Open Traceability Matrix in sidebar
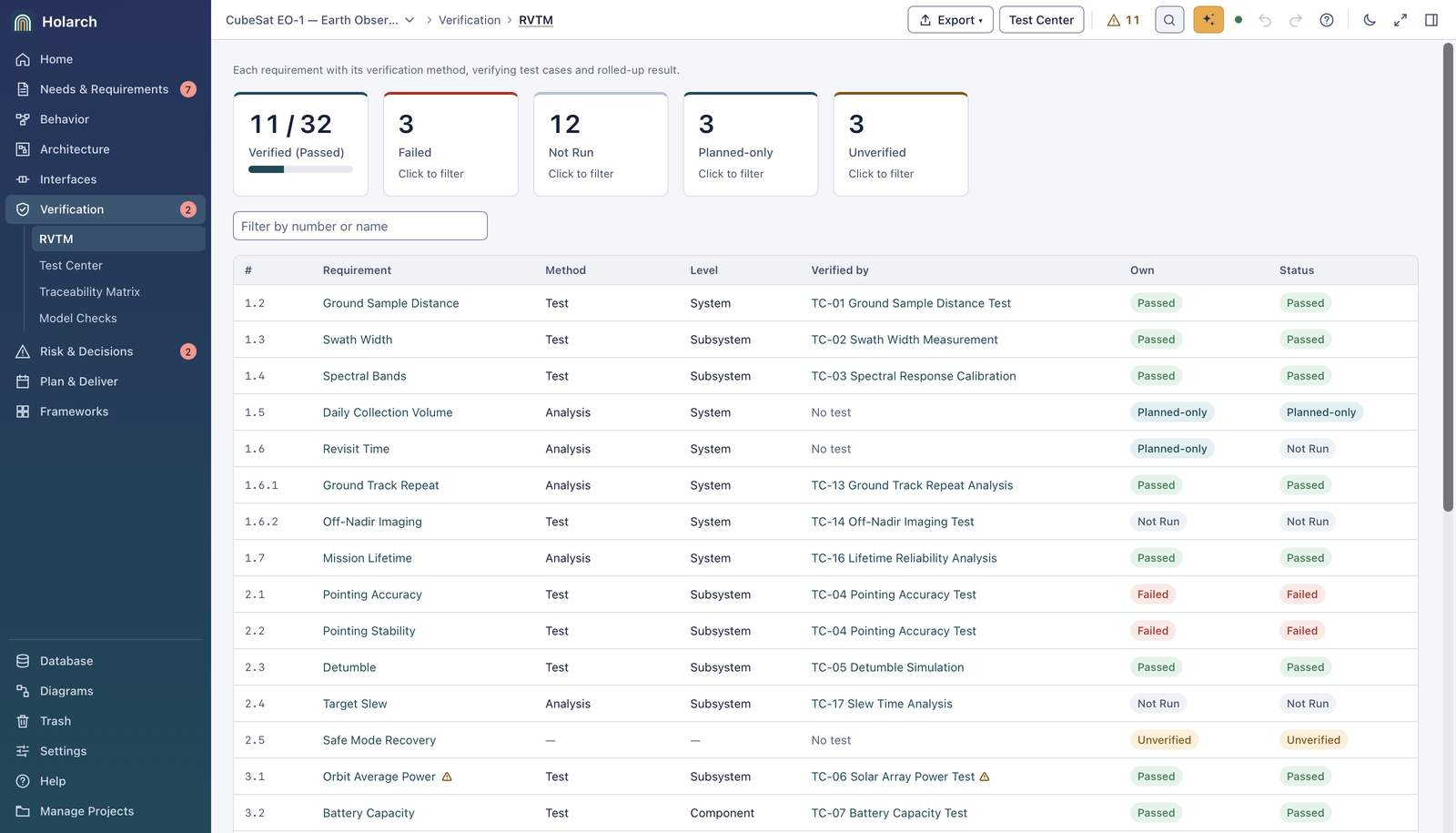This screenshot has width=1456, height=833. pyautogui.click(x=89, y=292)
